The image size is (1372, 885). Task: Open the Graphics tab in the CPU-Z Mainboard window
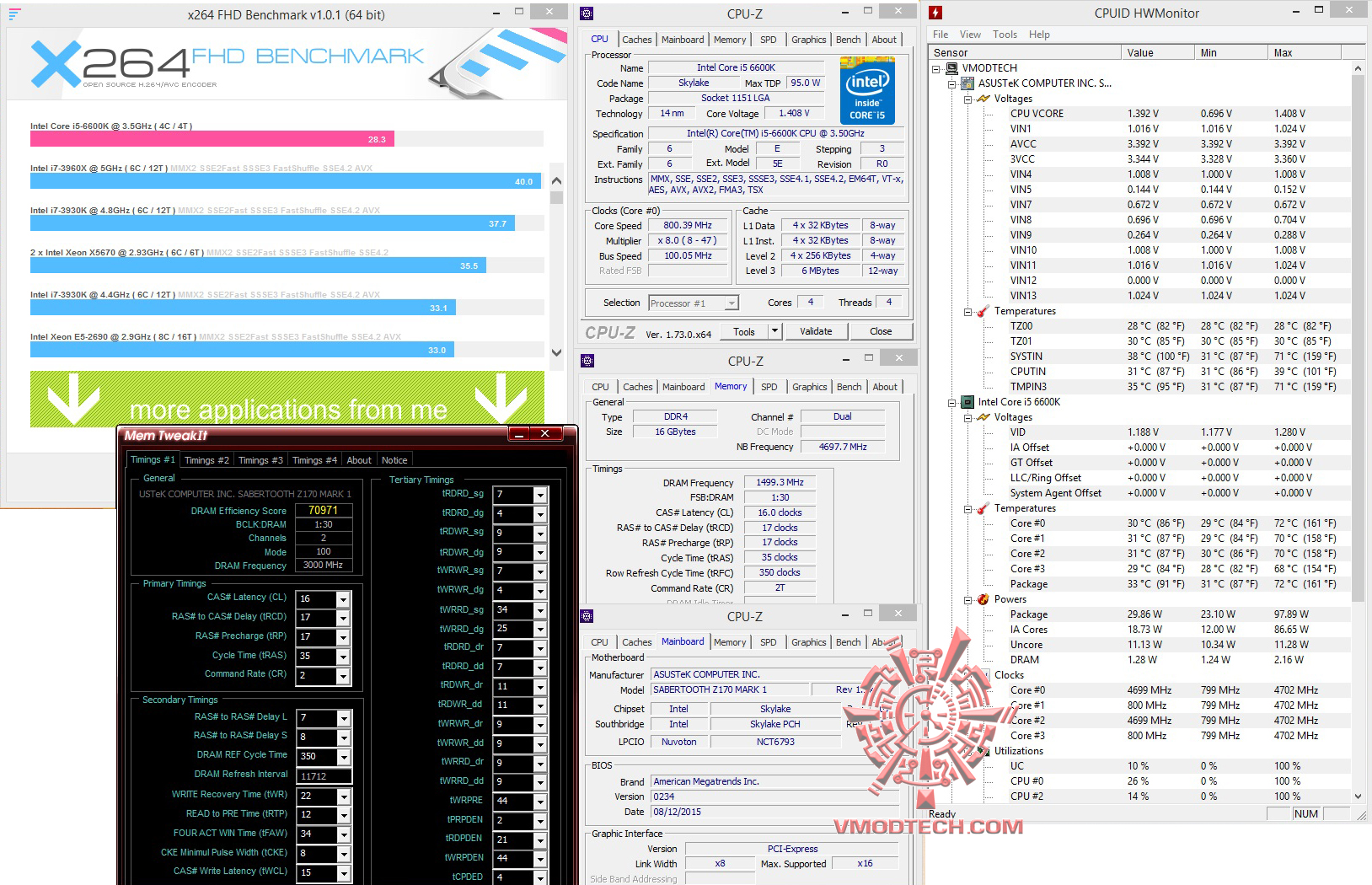809,642
